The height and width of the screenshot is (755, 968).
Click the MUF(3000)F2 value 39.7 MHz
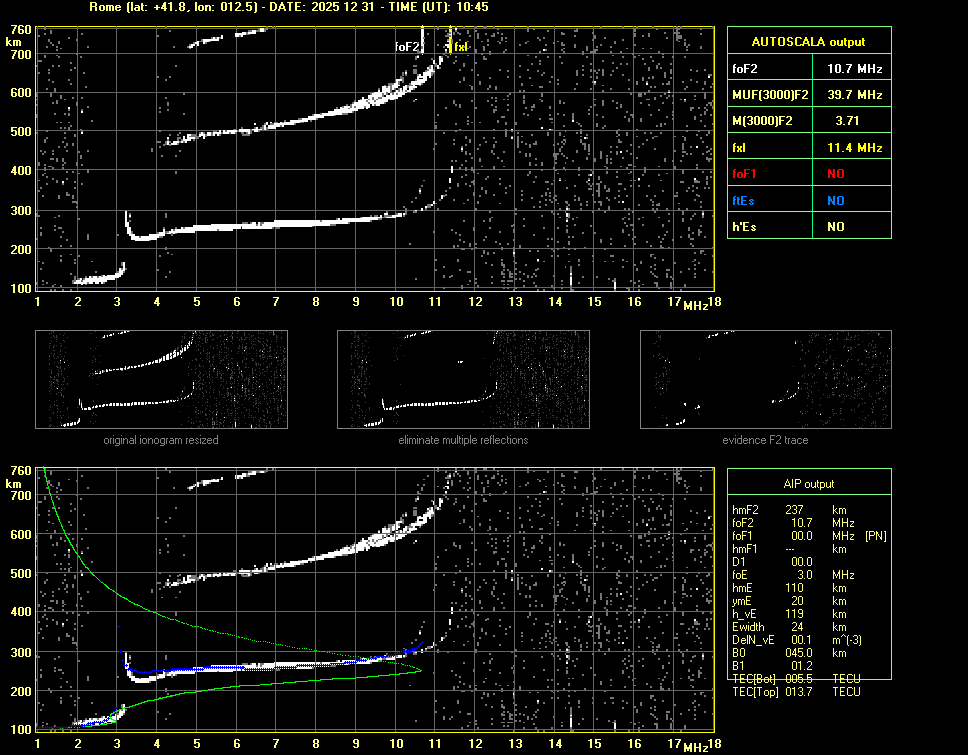click(x=854, y=94)
